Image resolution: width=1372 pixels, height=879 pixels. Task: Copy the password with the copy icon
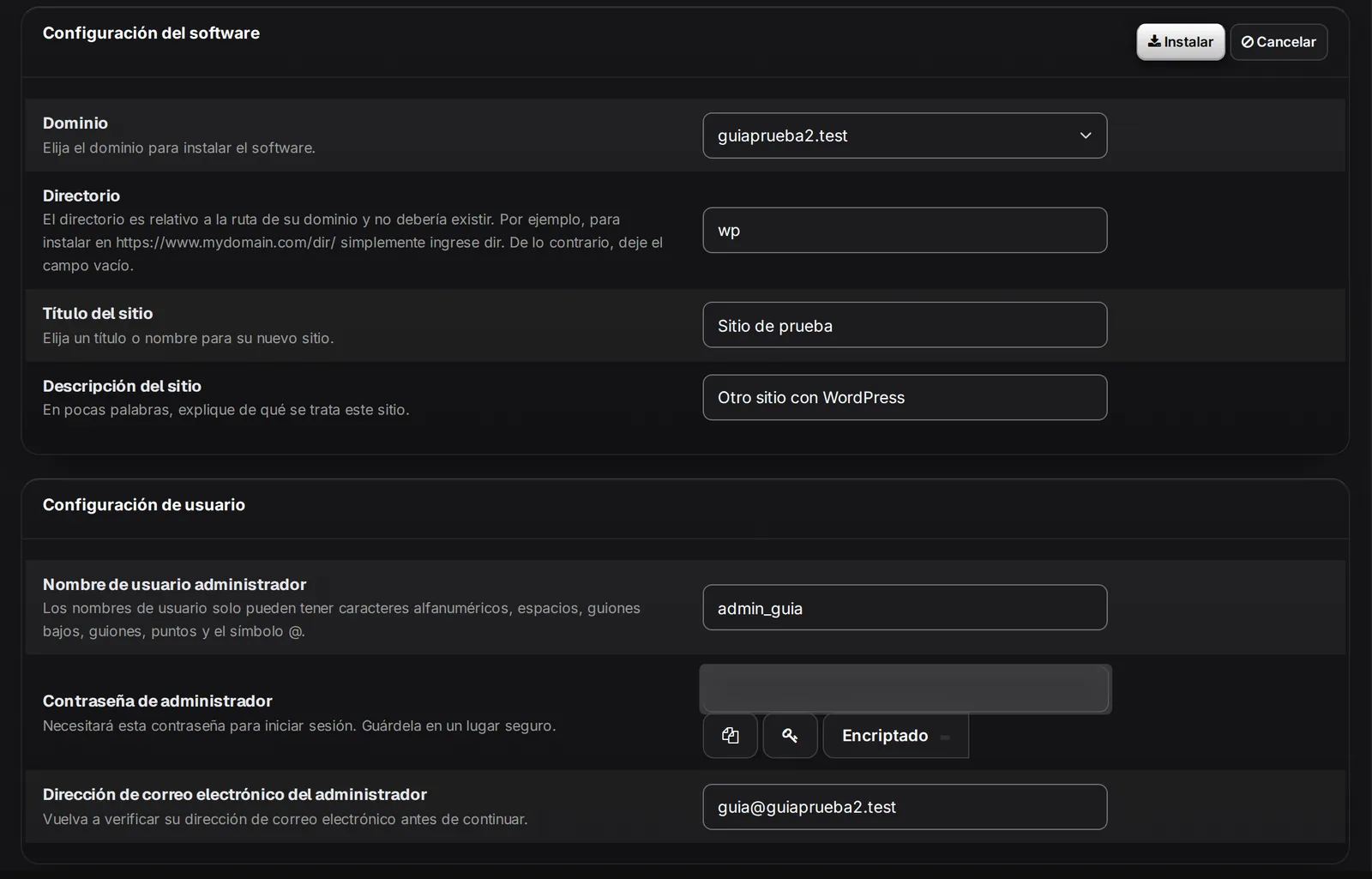[730, 736]
